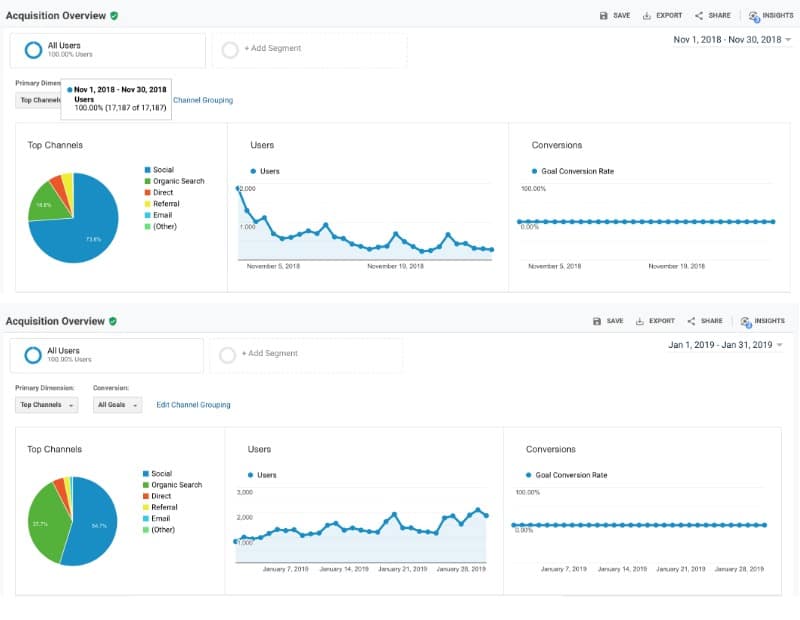Click the Direct legend swatch in January chart
This screenshot has height=620, width=800.
(x=146, y=496)
